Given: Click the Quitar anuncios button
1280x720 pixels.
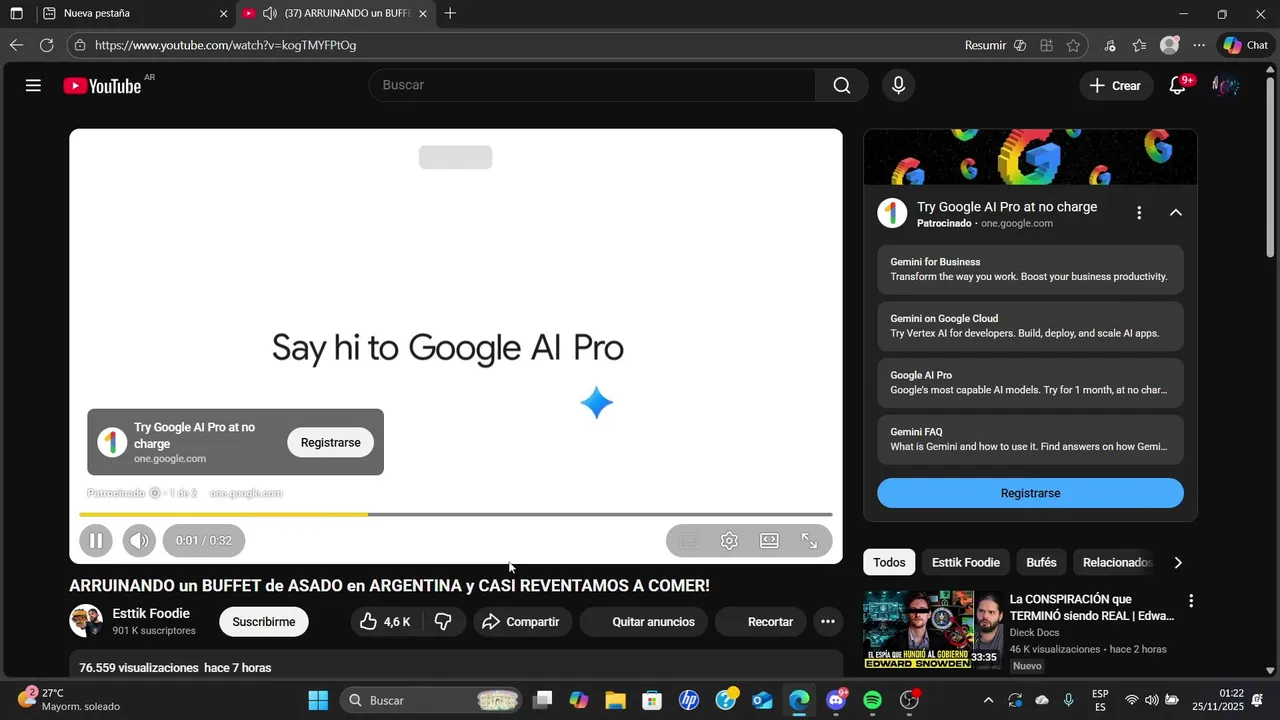Looking at the screenshot, I should (643, 622).
